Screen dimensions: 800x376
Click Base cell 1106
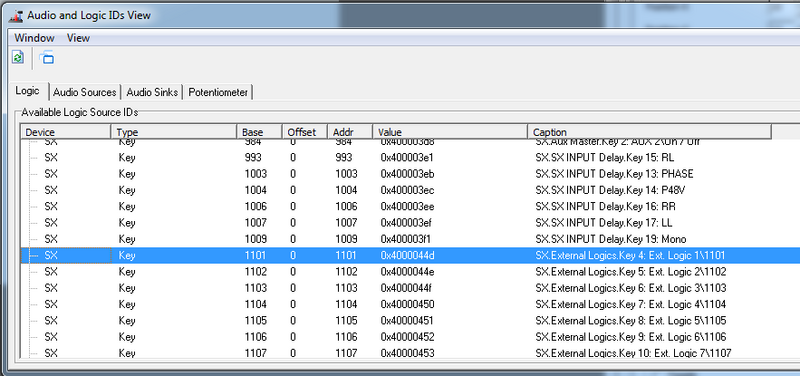(256, 337)
